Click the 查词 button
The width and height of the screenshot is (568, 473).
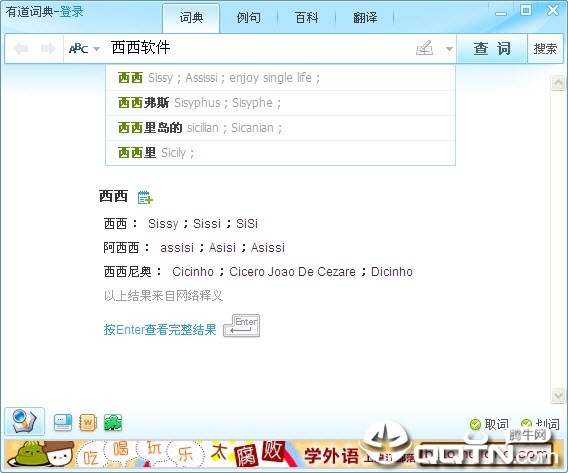click(x=492, y=48)
